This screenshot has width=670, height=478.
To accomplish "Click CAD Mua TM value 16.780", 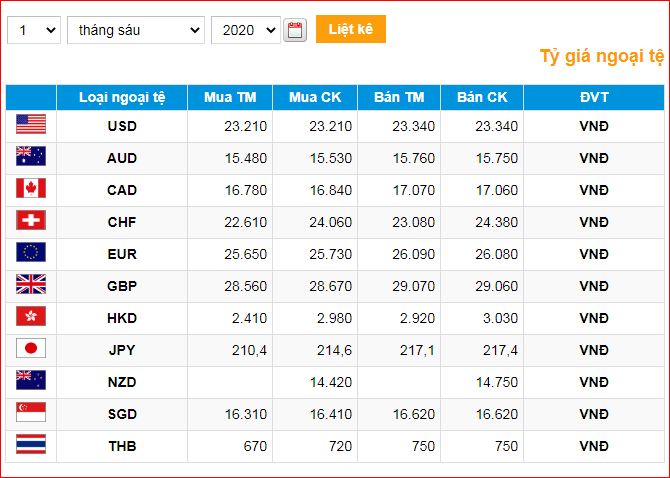I will click(x=246, y=191).
